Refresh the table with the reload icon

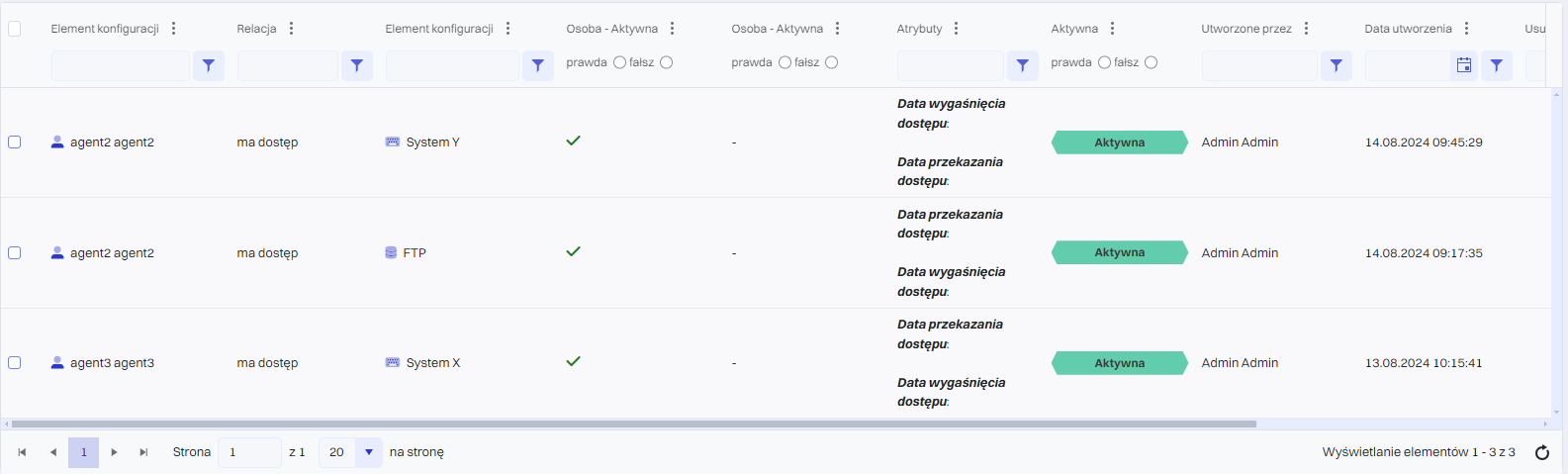(x=1541, y=452)
